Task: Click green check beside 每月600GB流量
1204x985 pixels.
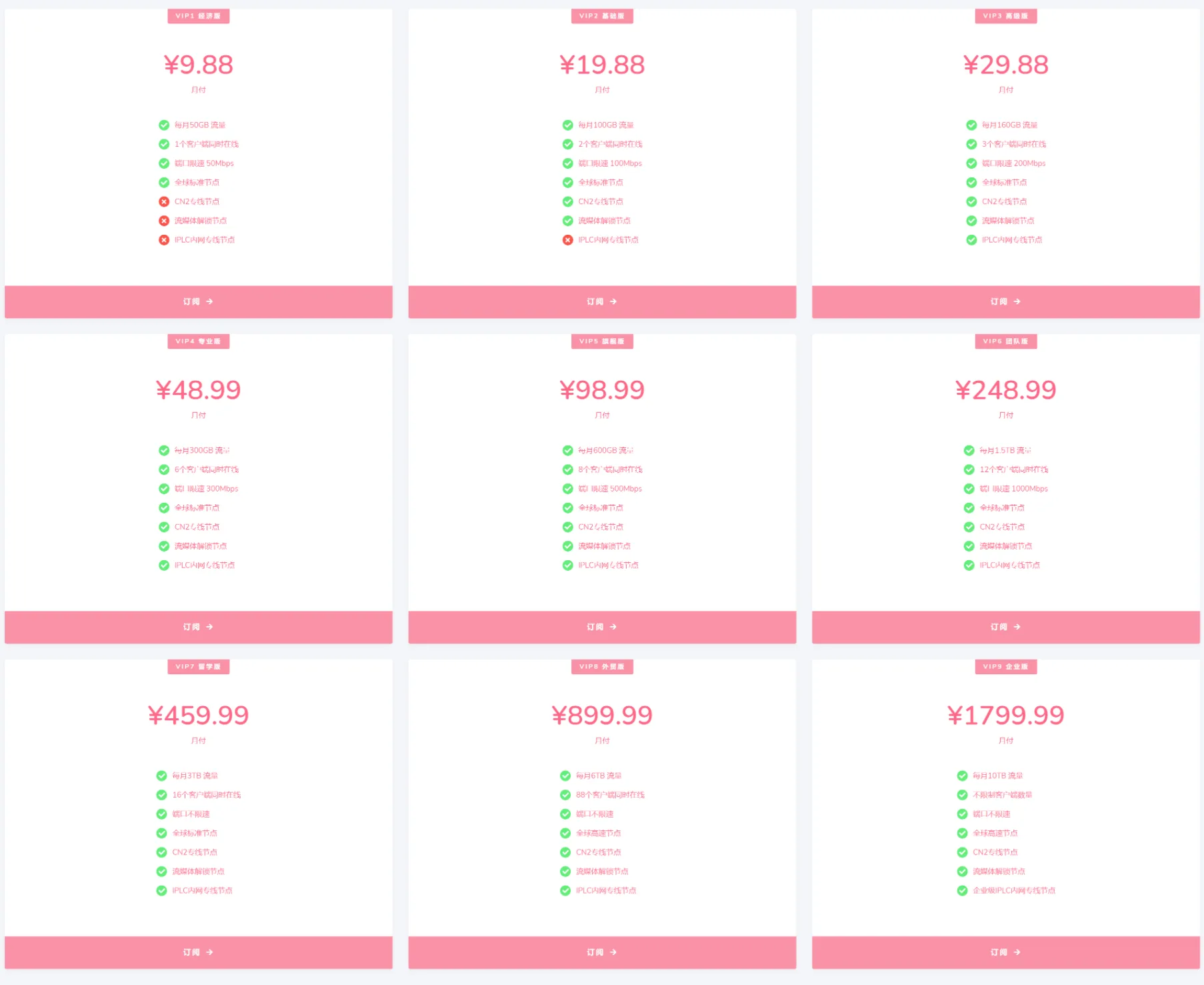Action: 567,451
